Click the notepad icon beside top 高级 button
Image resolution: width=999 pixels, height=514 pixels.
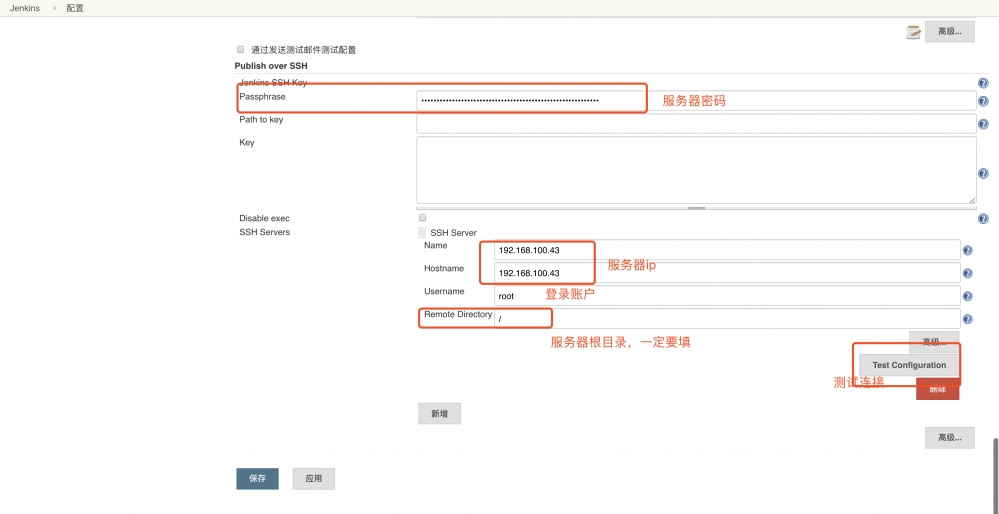click(x=914, y=32)
